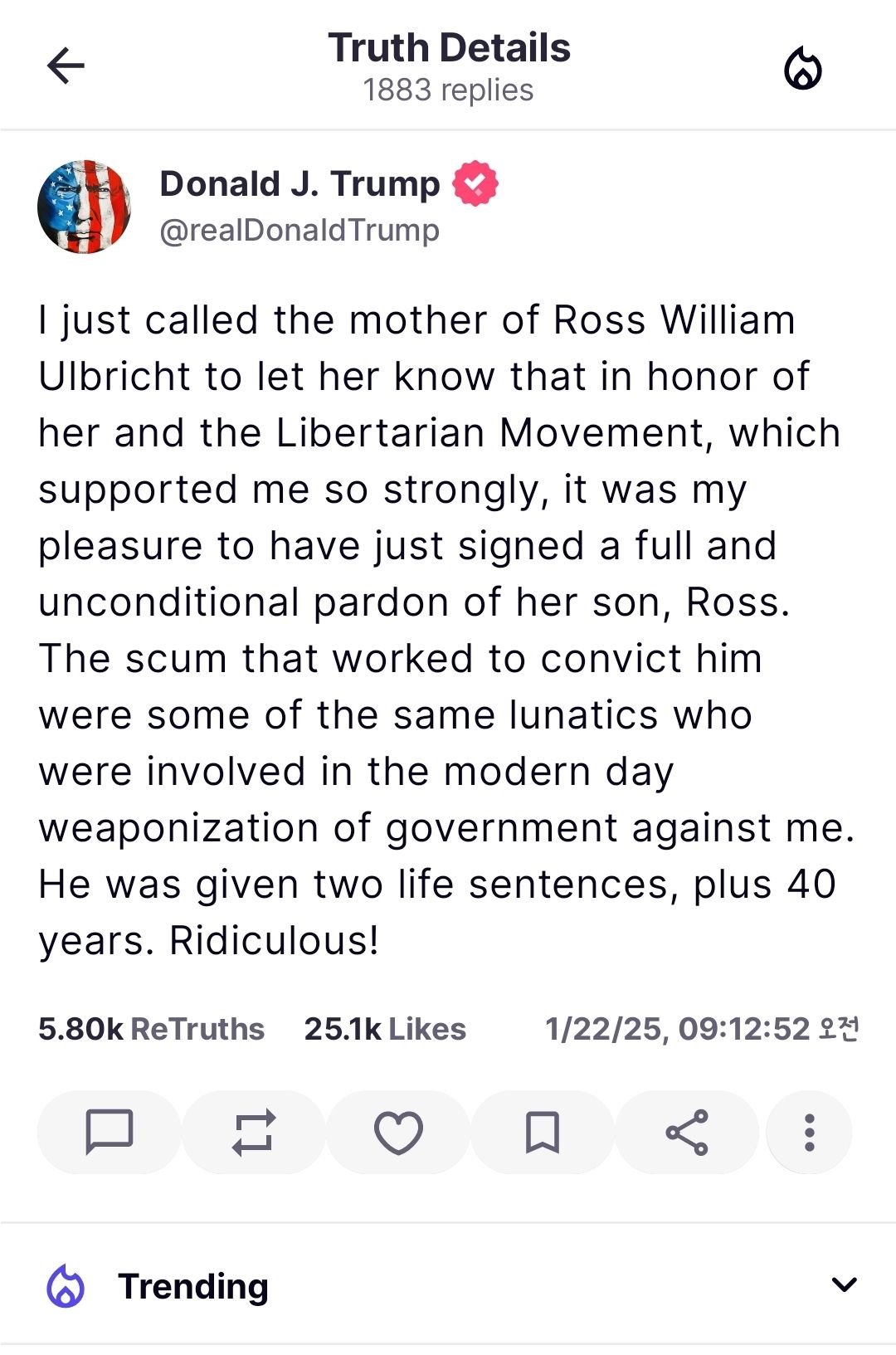Viewport: 896px width, 1355px height.
Task: Click the red verified badge
Action: [x=475, y=183]
